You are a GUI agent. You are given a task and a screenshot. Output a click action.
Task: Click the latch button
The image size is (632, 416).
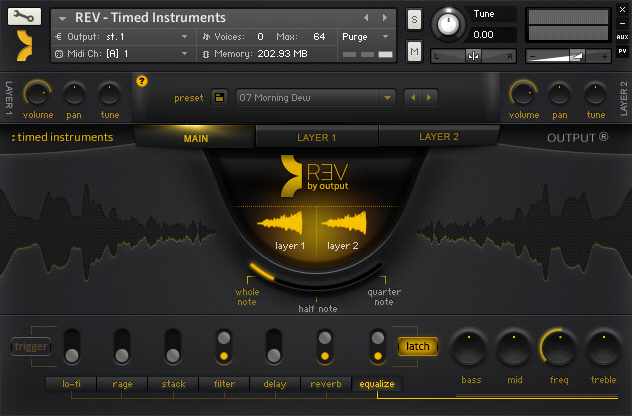tap(418, 346)
